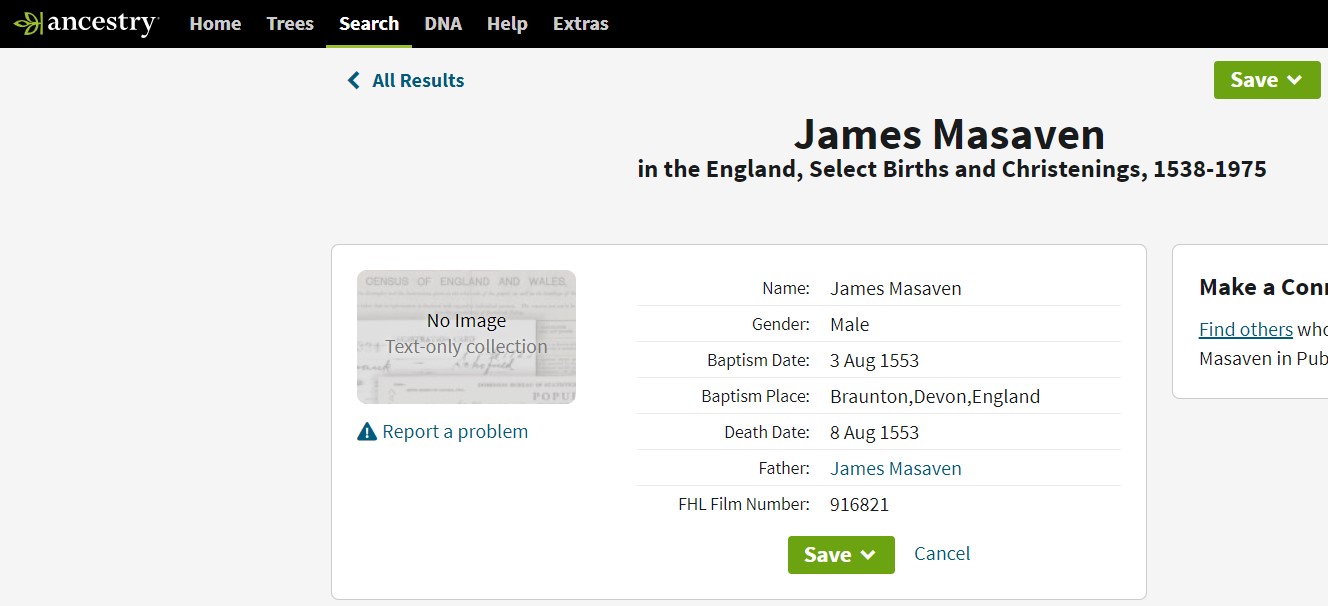Expand the top-right Save dropdown
This screenshot has width=1328, height=606.
click(x=1266, y=80)
